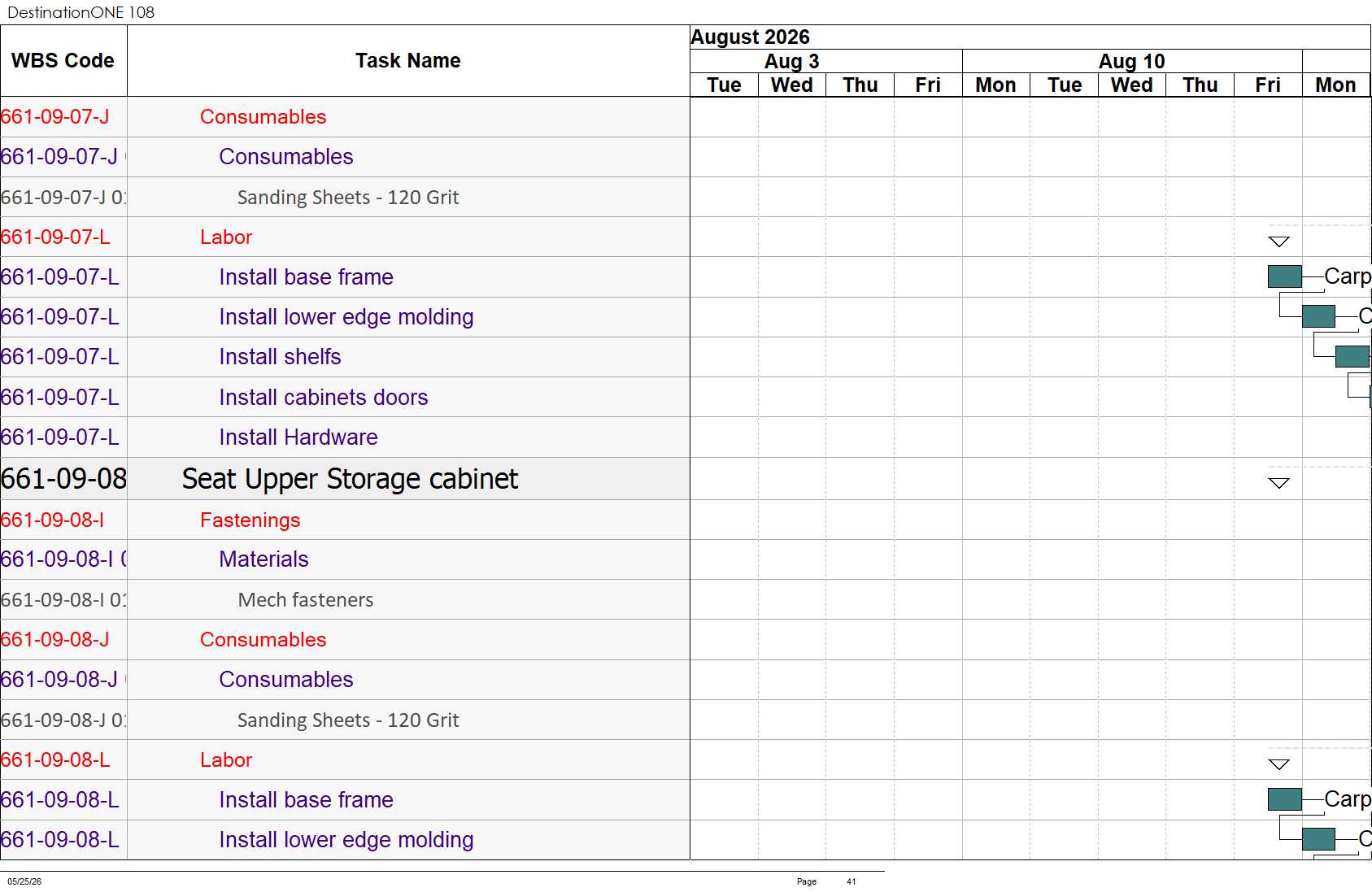
Task: Click the Task Name column header
Action: point(408,61)
